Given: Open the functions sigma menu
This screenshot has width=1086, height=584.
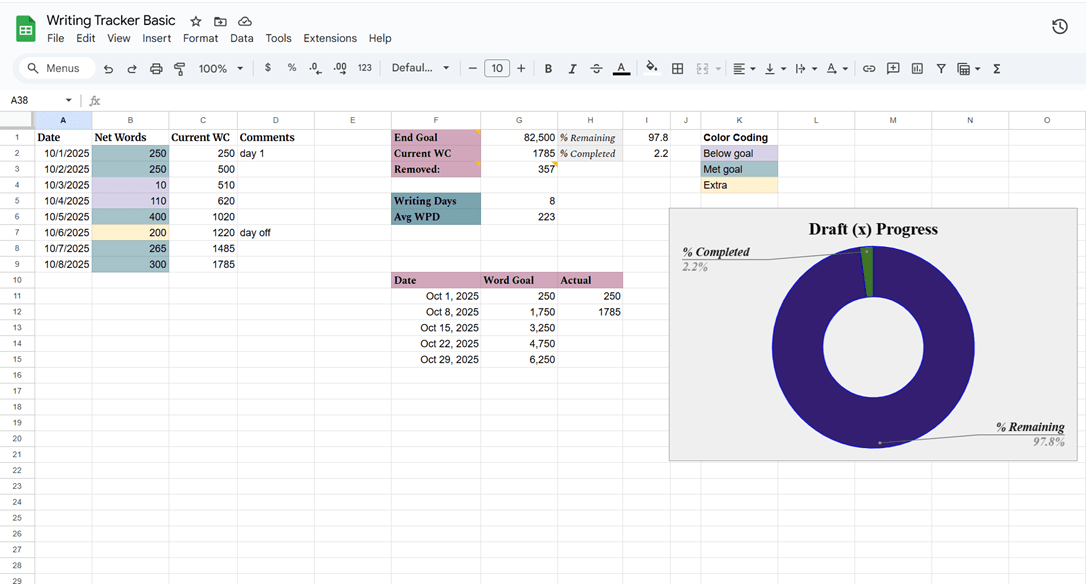Looking at the screenshot, I should (997, 69).
